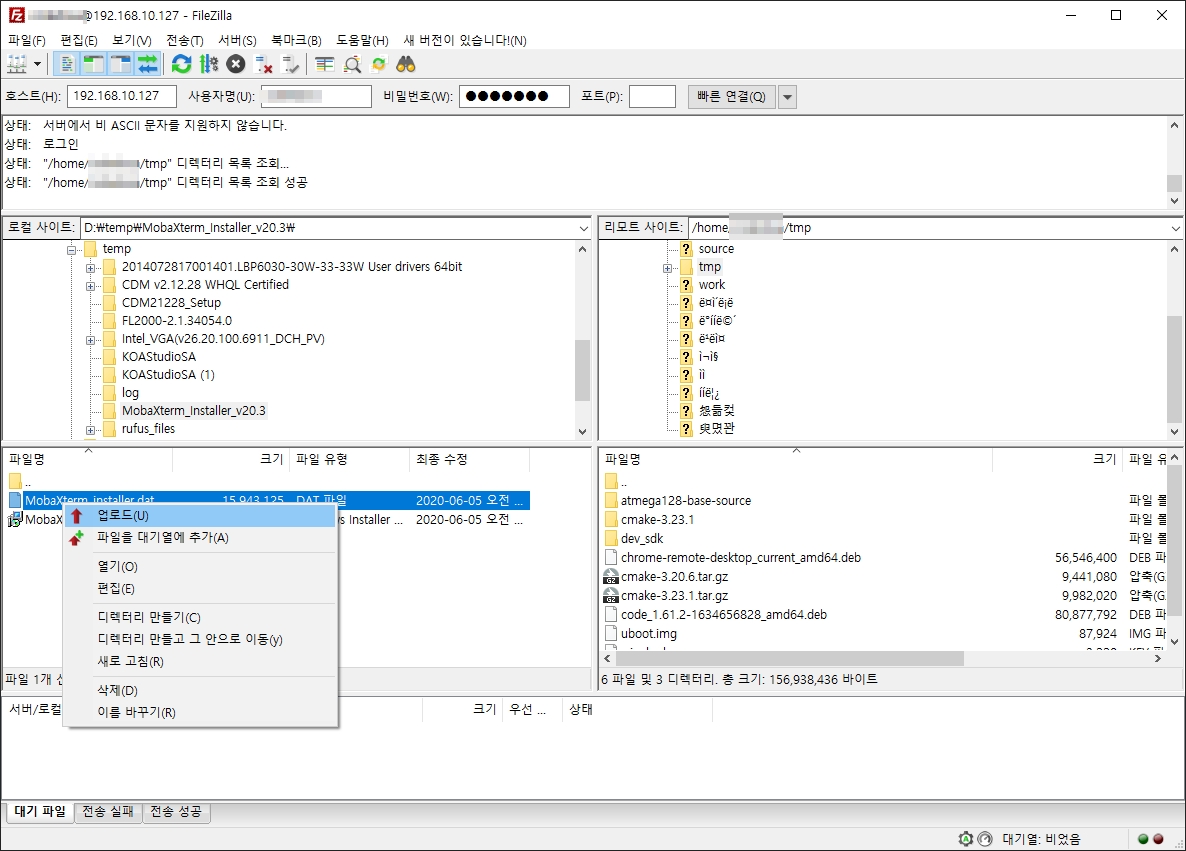Image resolution: width=1186 pixels, height=851 pixels.
Task: Expand the 2014072817001401.LBP6030 drivers folder
Action: click(x=90, y=268)
